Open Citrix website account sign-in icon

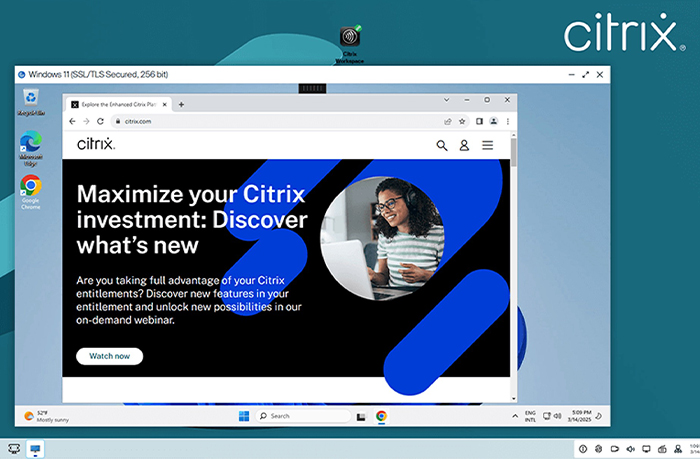(464, 145)
